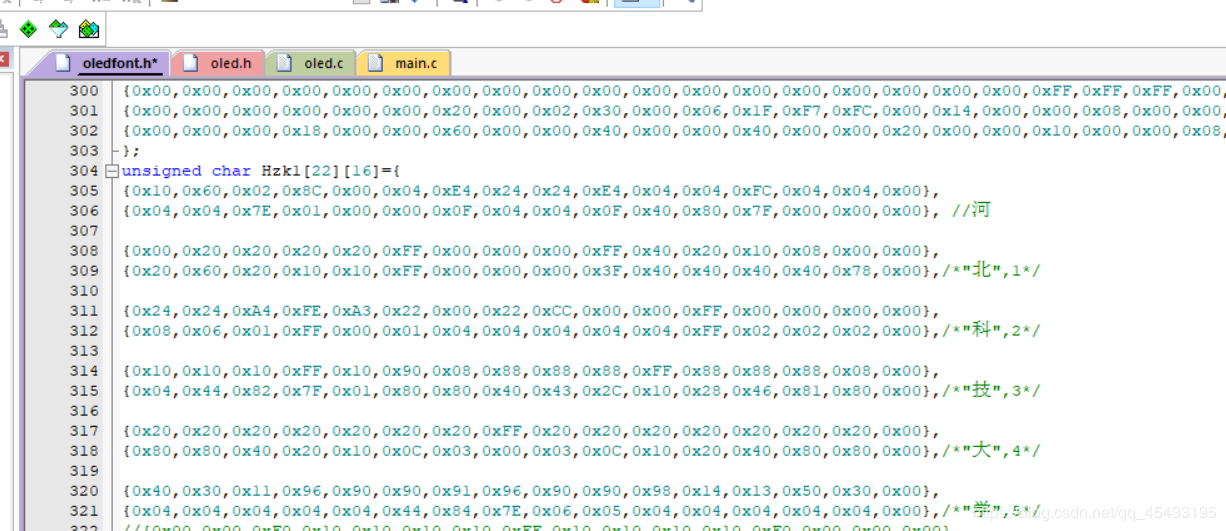Click the green diamond Manage Run-Time Environment icon
Image resolution: width=1226 pixels, height=531 pixels.
pos(28,29)
